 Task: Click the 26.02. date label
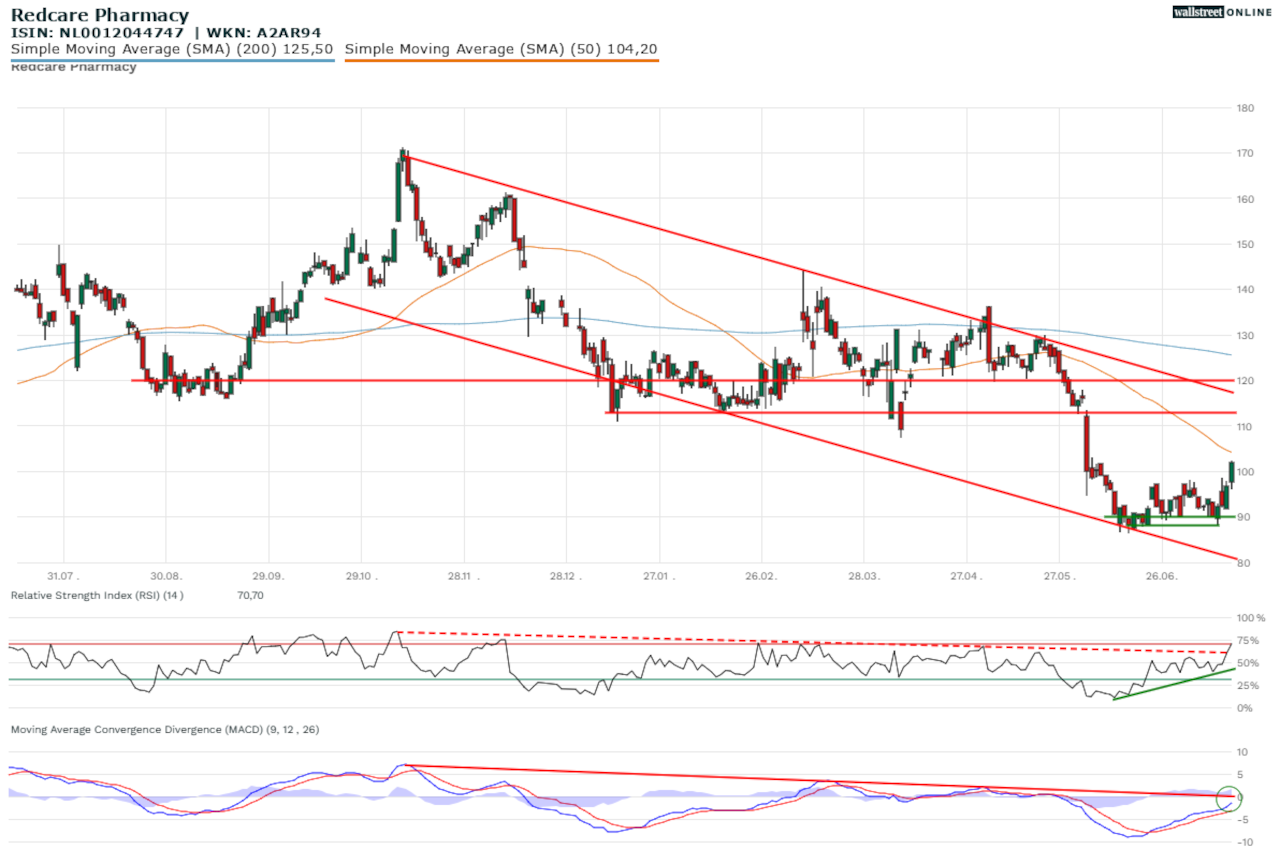761,576
